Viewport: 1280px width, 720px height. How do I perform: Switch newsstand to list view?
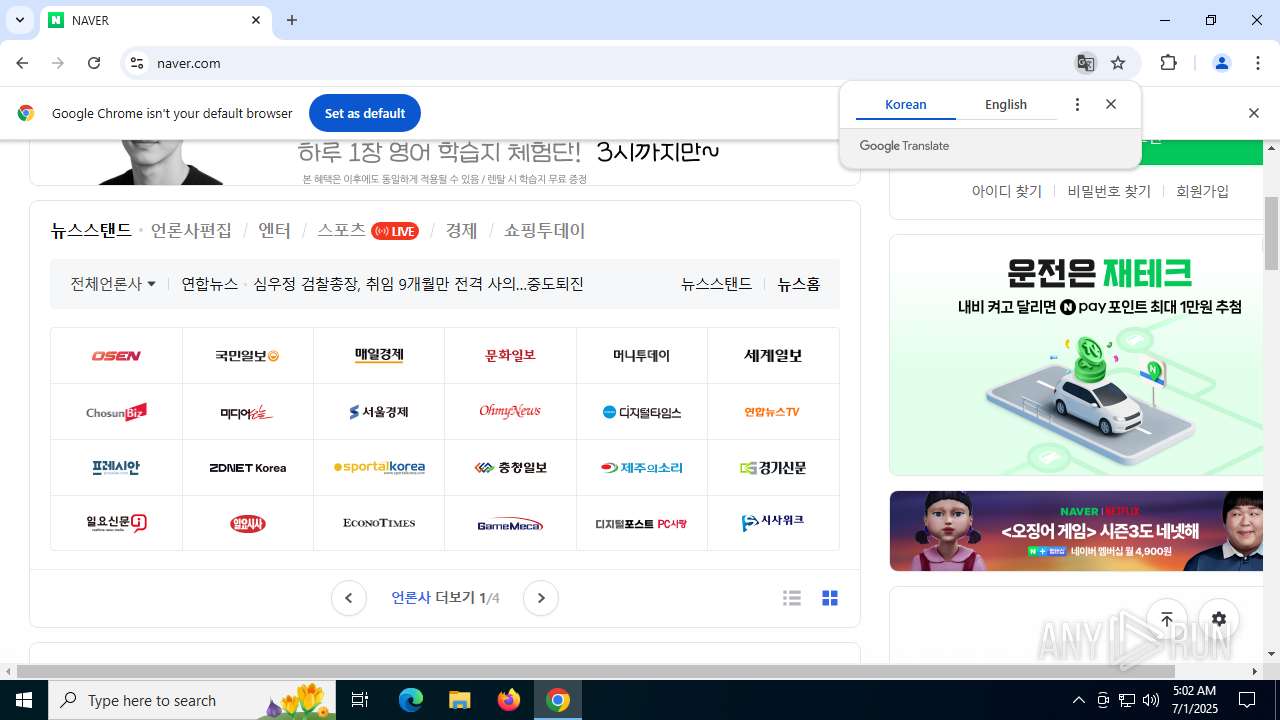pos(792,598)
